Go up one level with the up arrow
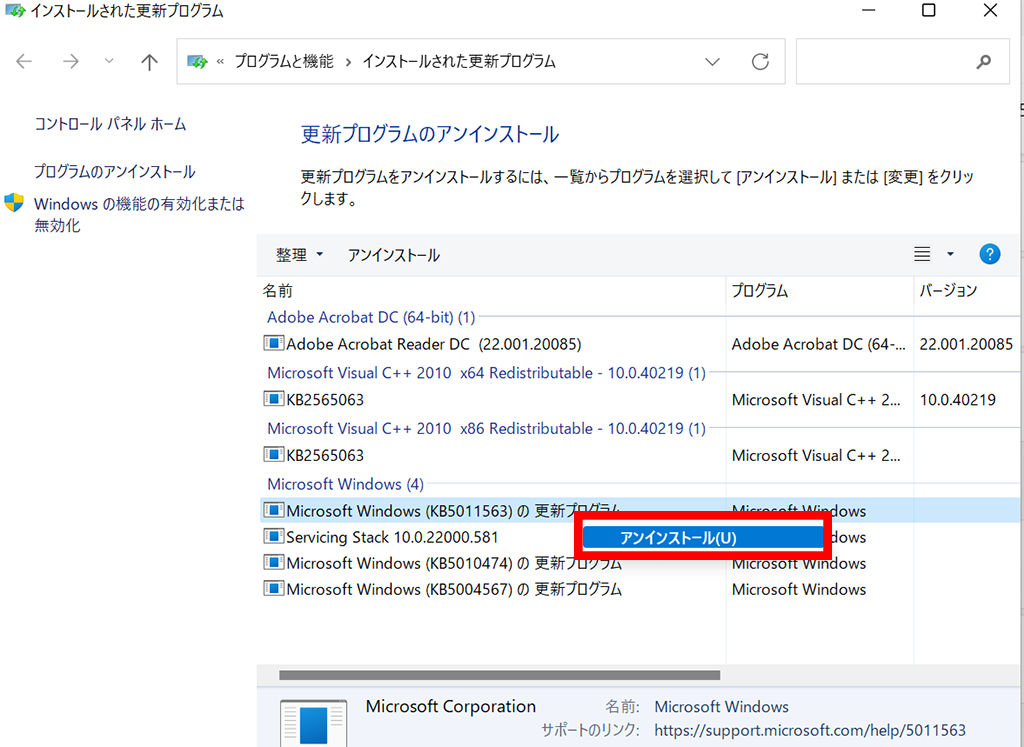Image resolution: width=1024 pixels, height=747 pixels. click(148, 61)
